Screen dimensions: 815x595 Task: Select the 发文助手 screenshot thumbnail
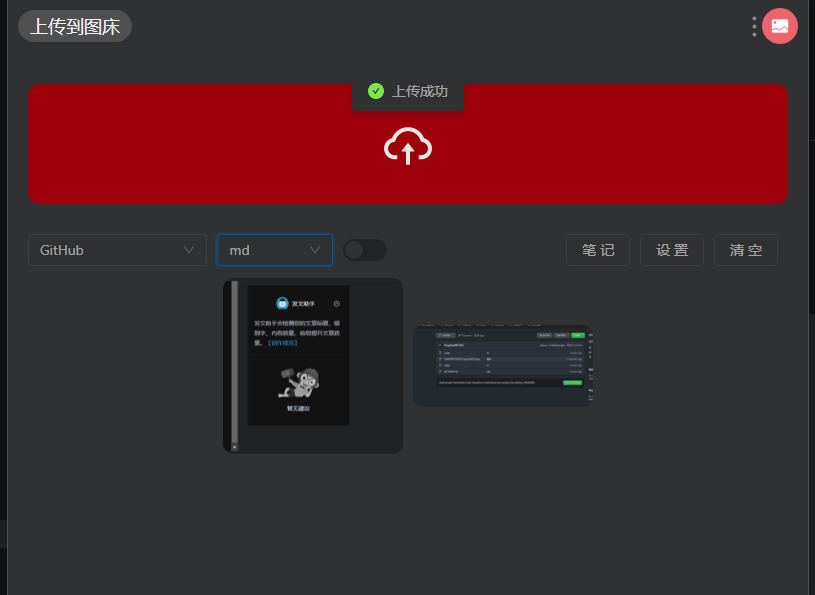tap(312, 366)
